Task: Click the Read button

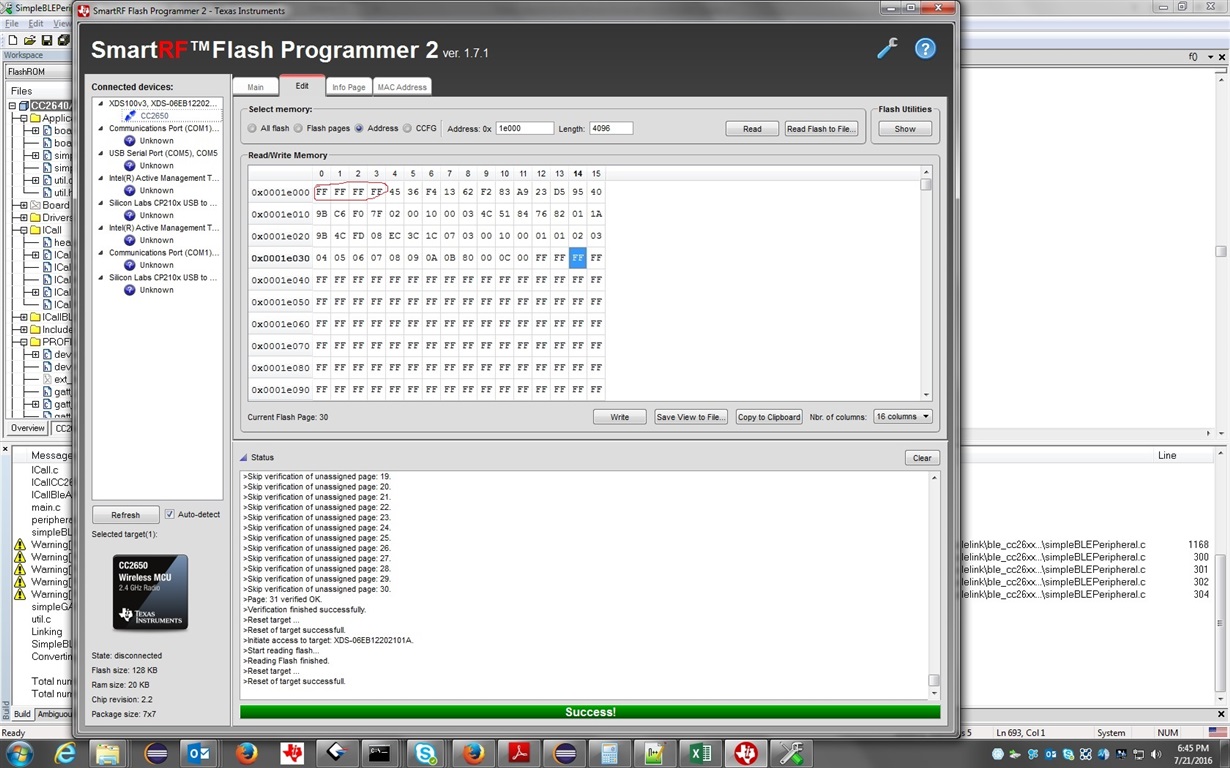Action: click(752, 128)
